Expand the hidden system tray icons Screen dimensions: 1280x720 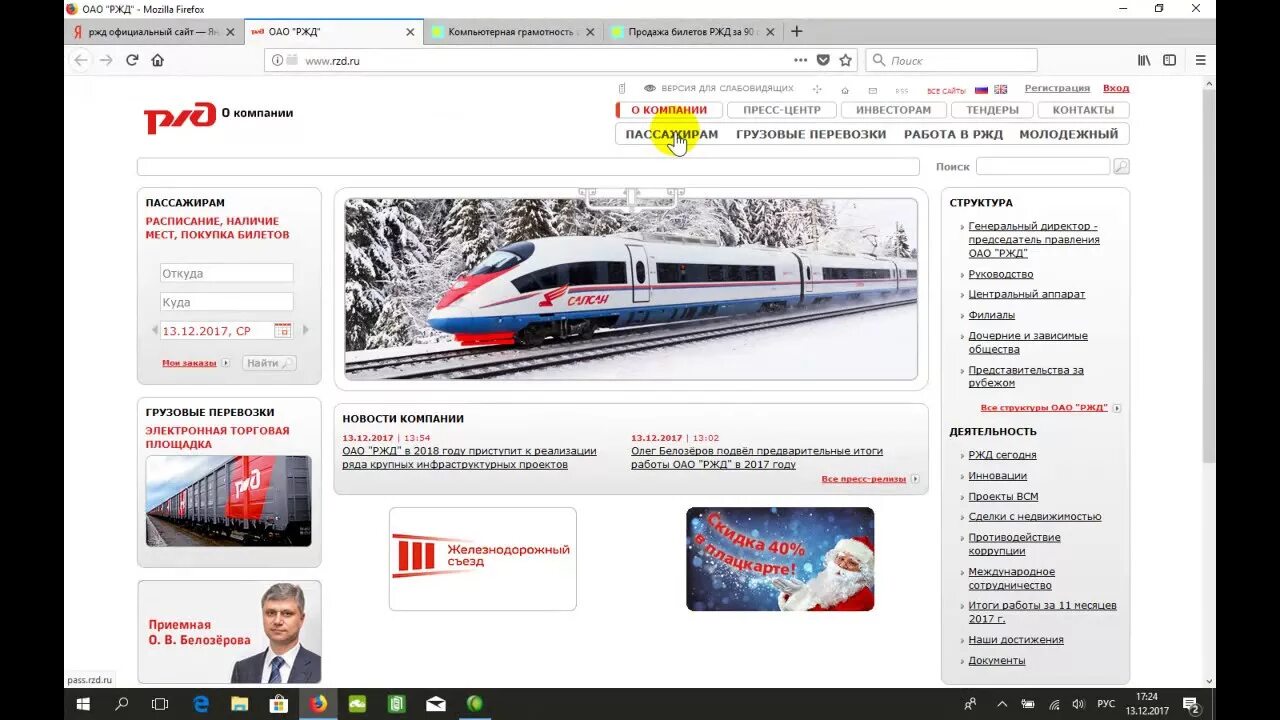point(1002,704)
